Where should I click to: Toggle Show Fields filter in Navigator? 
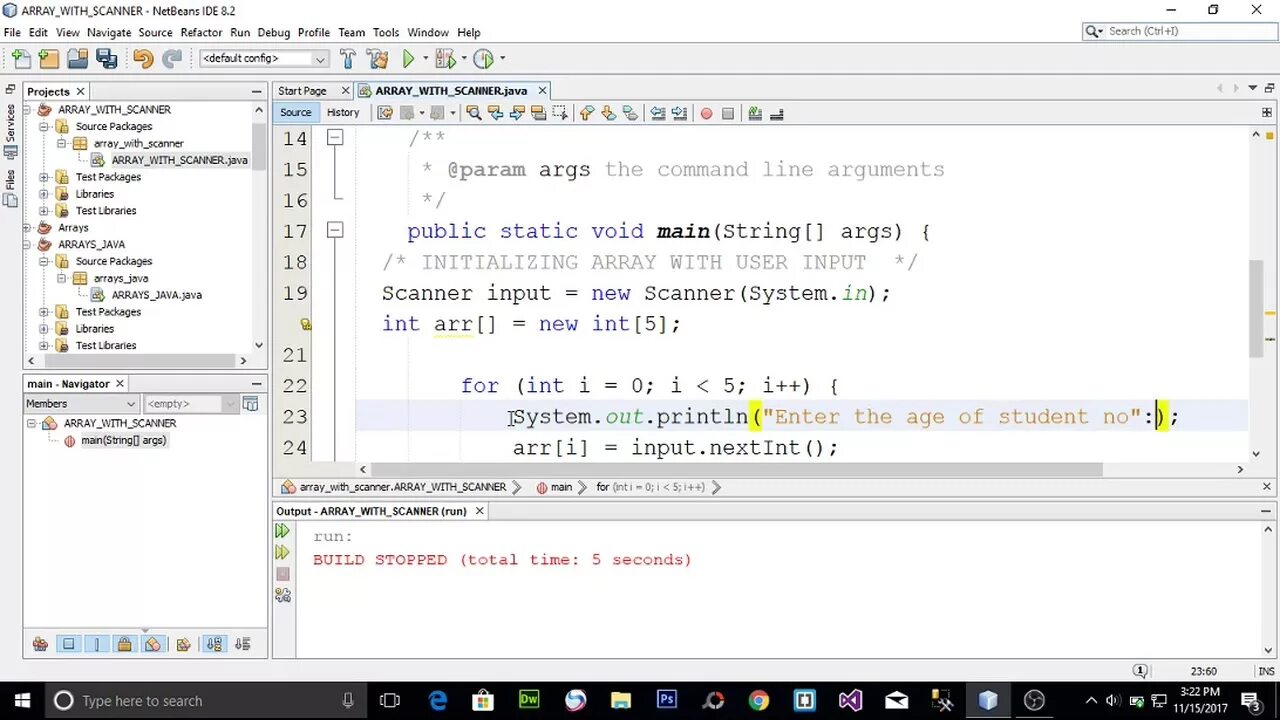pos(68,644)
